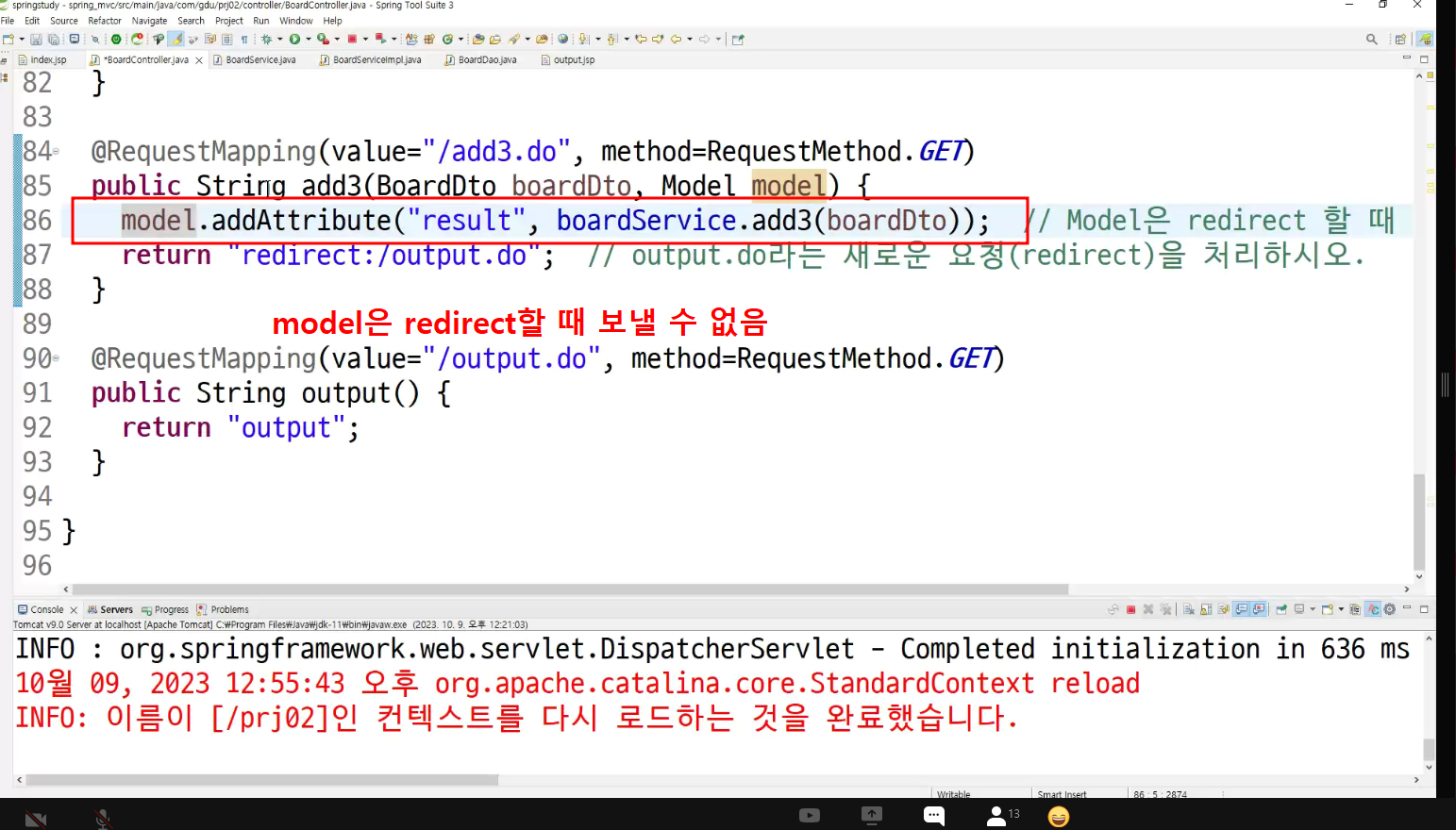Open dropdown arrow next to Debug icon
Screen dimensions: 1456x830
tap(280, 39)
